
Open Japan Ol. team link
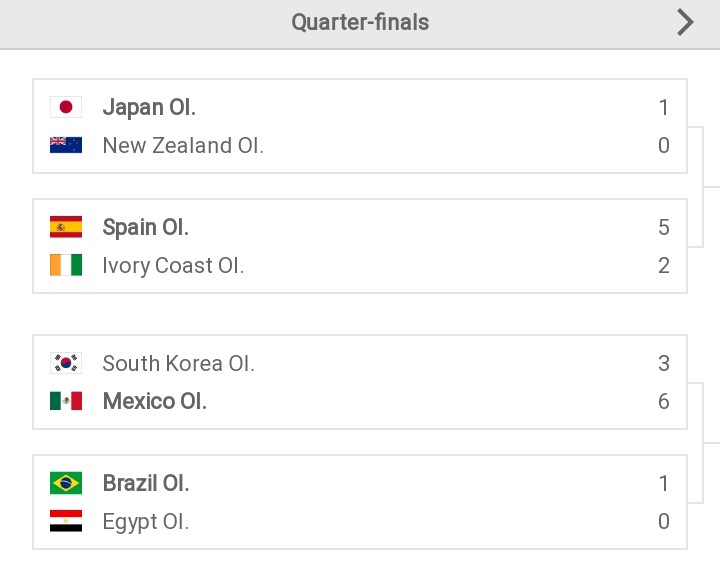pyautogui.click(x=149, y=107)
